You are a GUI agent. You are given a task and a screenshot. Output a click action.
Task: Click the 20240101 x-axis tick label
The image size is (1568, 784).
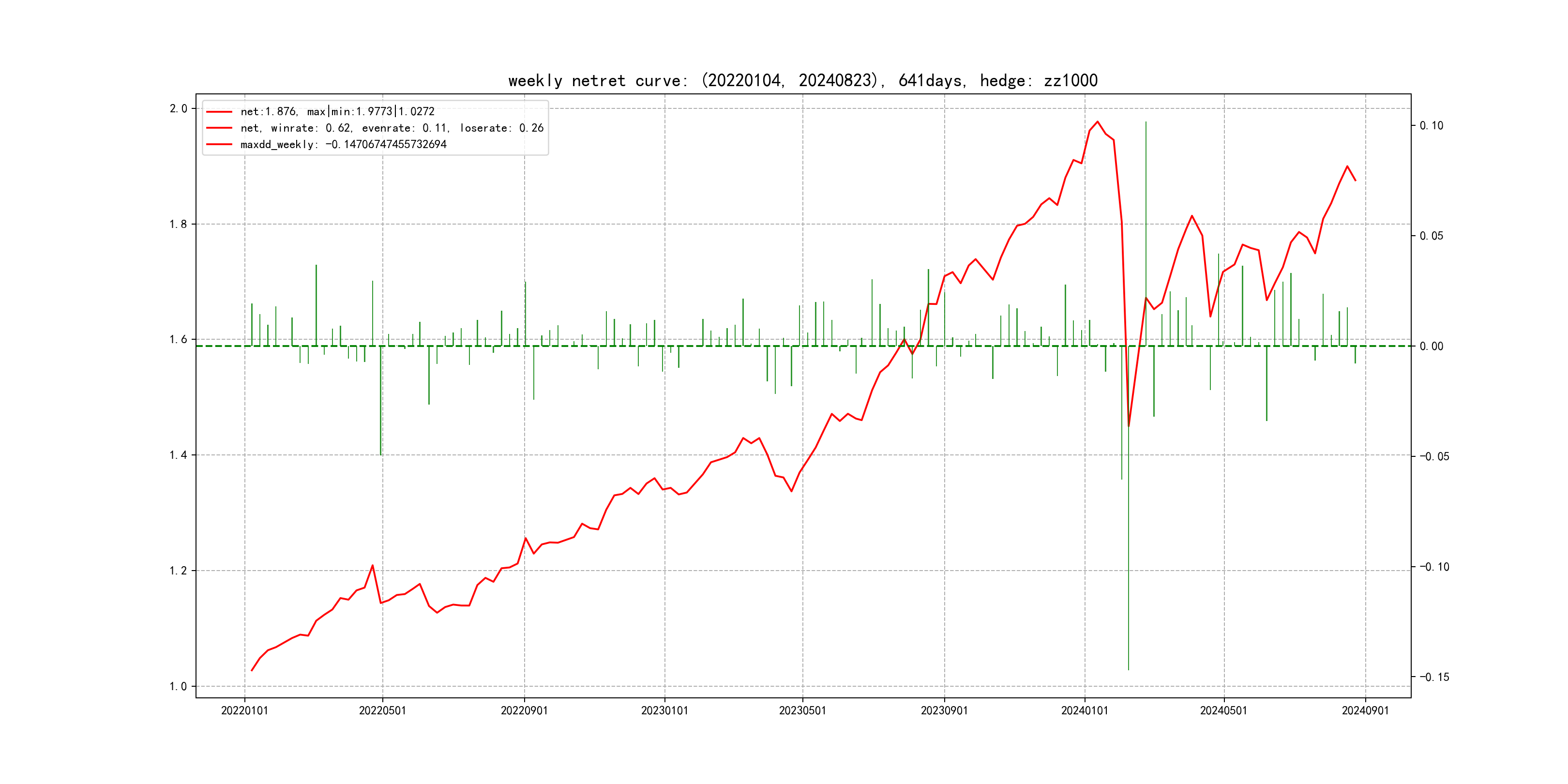[1084, 710]
